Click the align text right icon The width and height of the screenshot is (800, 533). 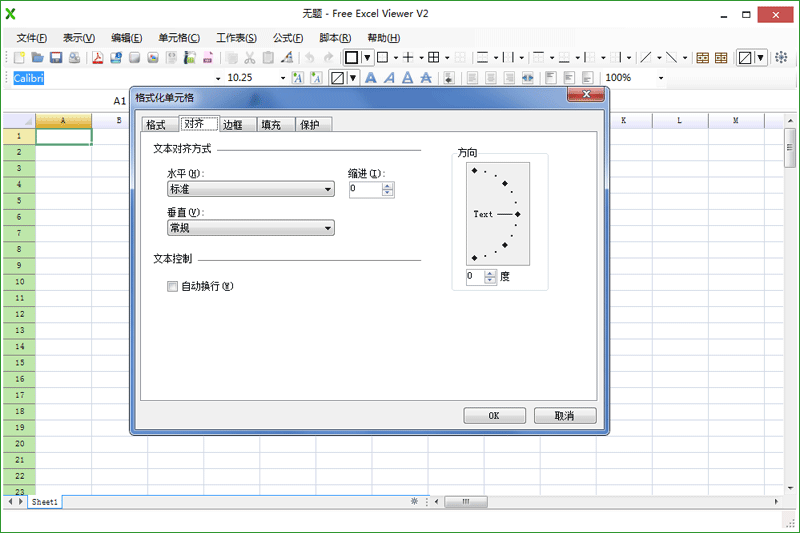(x=509, y=78)
